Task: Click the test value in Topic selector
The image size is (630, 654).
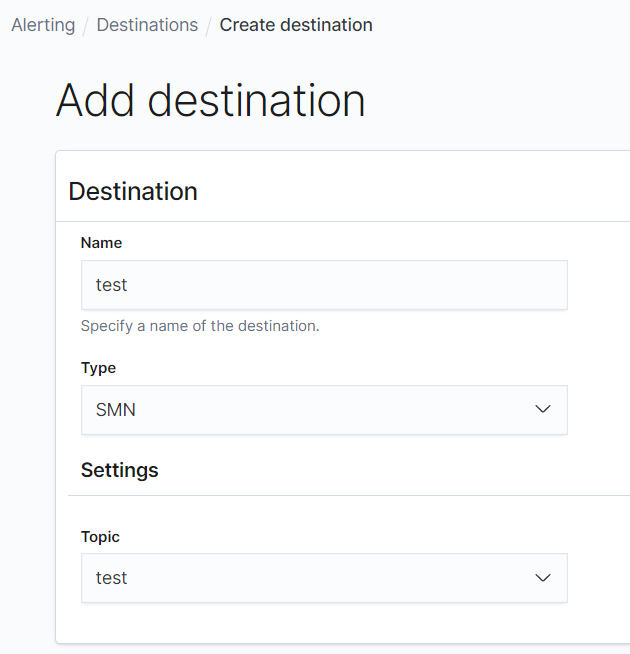Action: (112, 578)
